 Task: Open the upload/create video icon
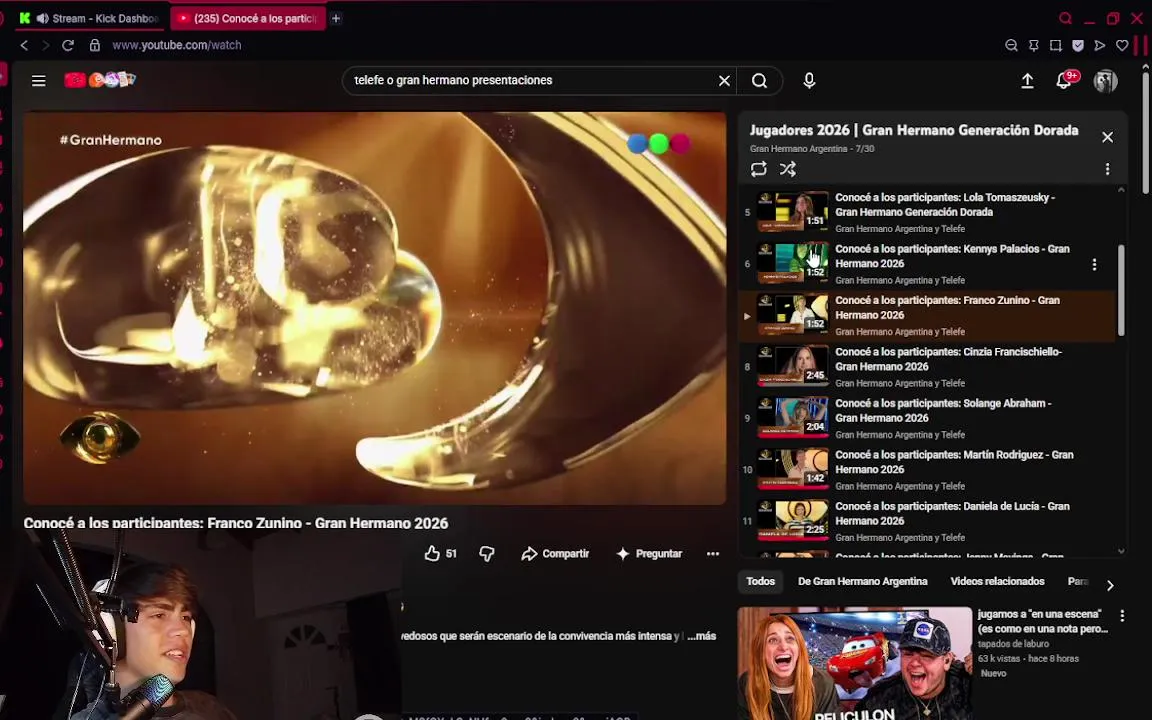click(1027, 81)
